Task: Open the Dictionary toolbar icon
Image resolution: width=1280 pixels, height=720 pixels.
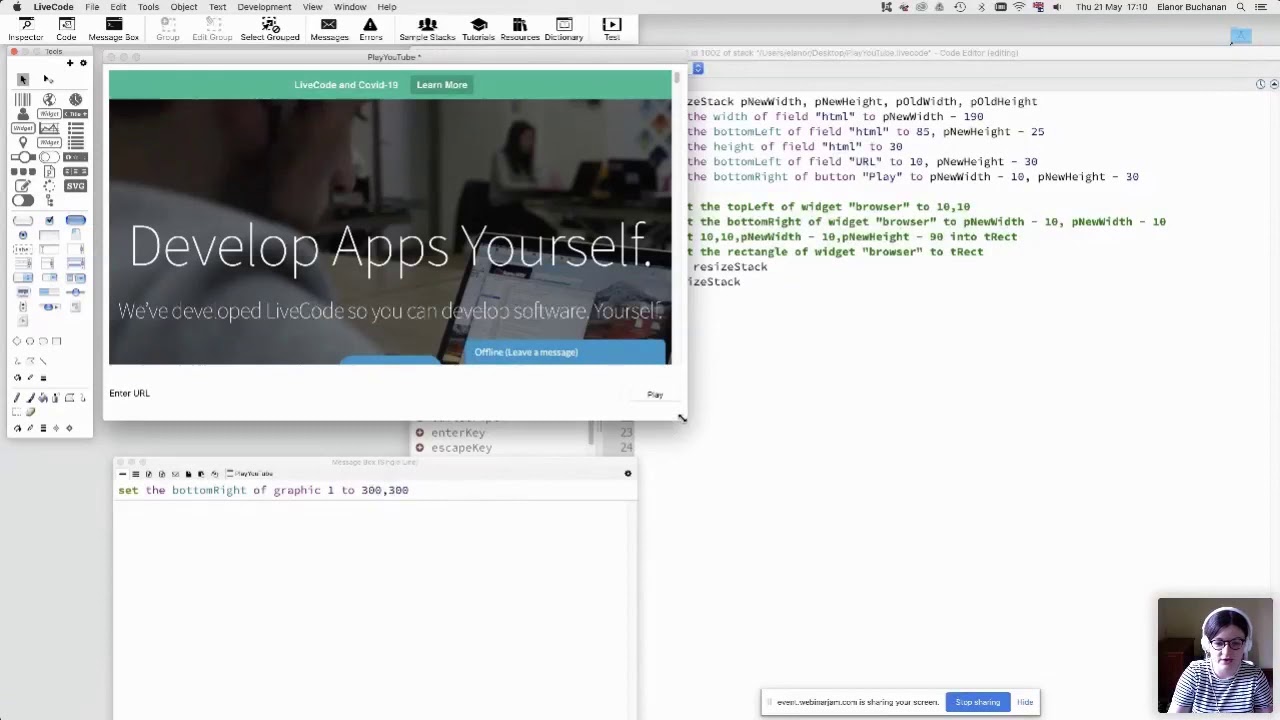Action: (564, 29)
